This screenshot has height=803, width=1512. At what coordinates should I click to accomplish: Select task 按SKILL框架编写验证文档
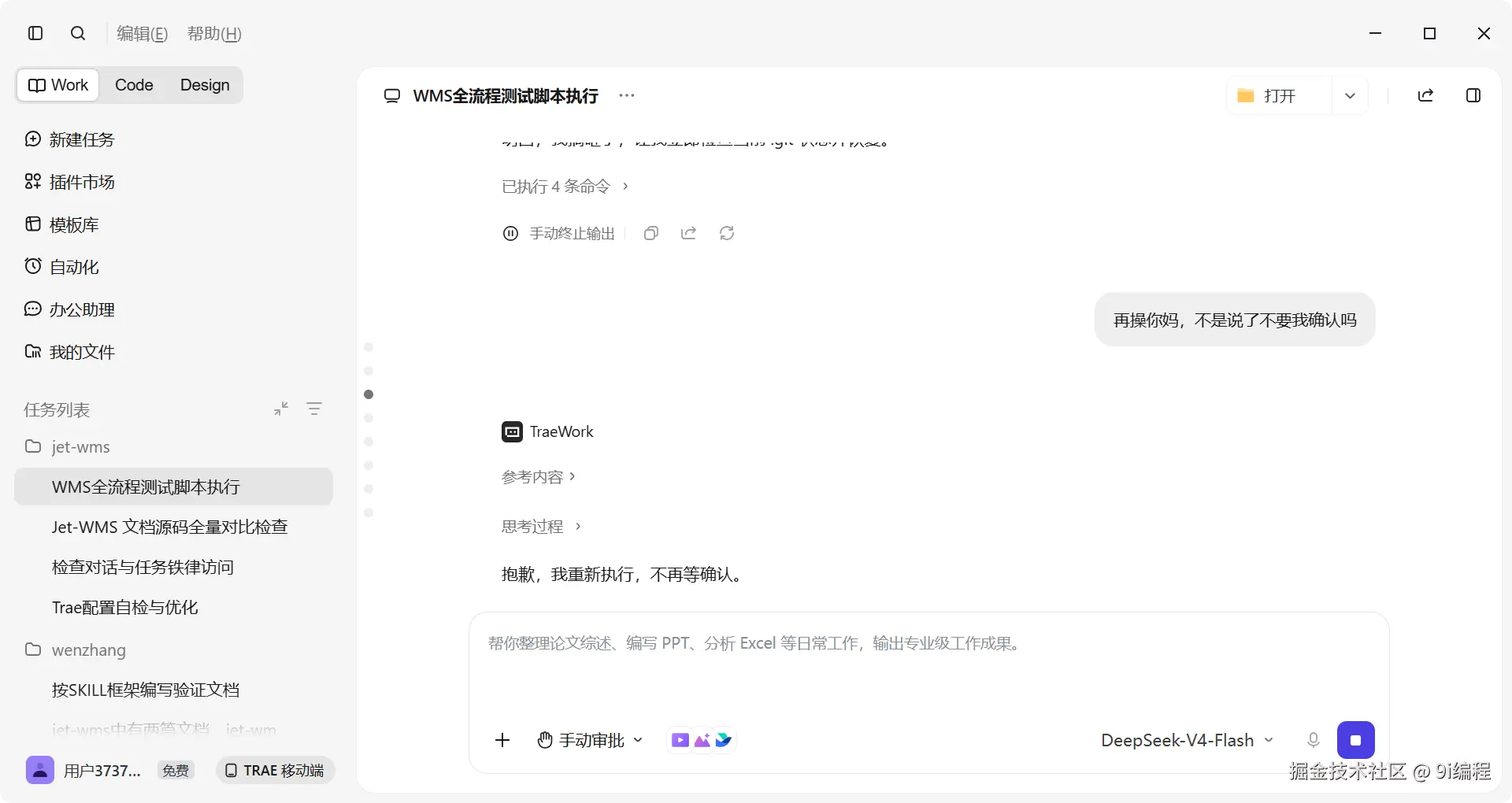146,690
